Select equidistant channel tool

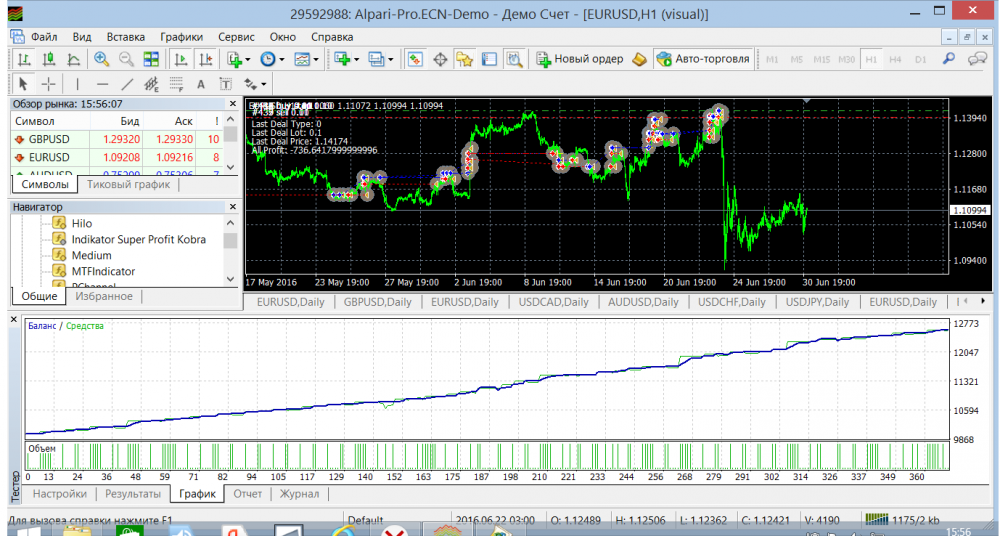(151, 84)
